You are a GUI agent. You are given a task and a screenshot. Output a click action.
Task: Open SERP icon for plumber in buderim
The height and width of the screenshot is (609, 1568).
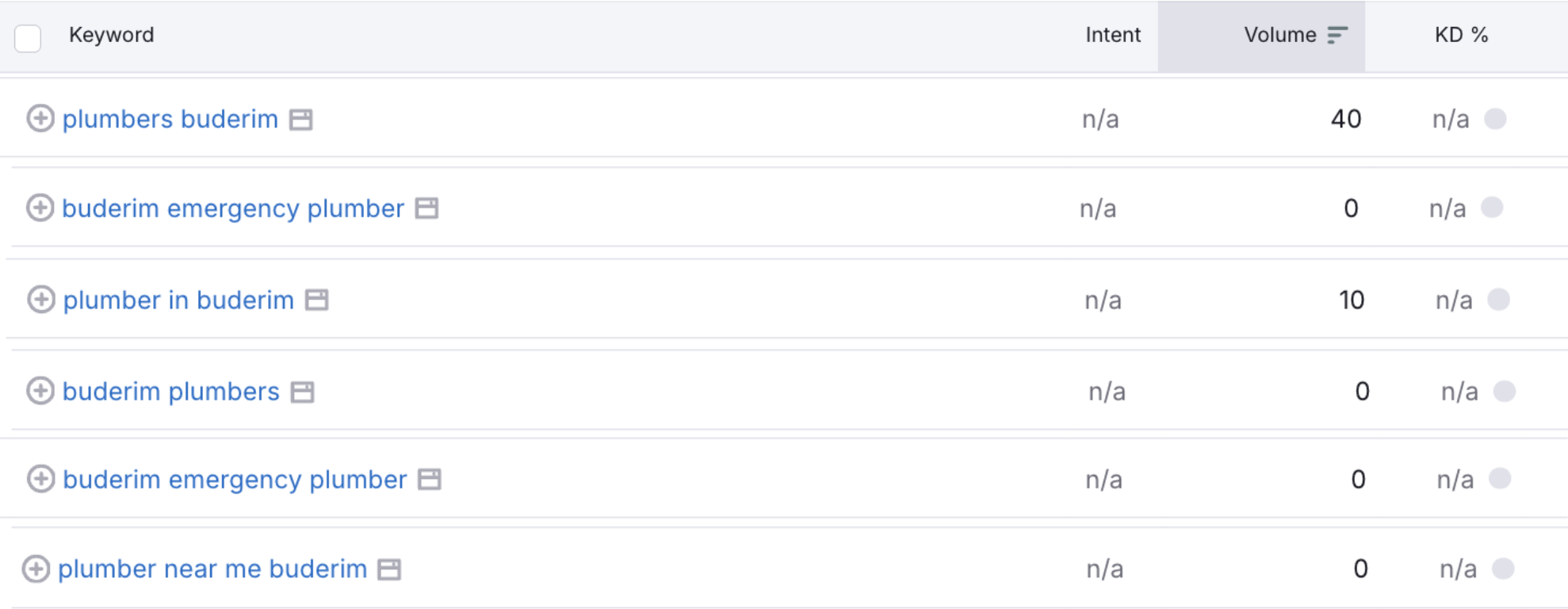pyautogui.click(x=317, y=301)
